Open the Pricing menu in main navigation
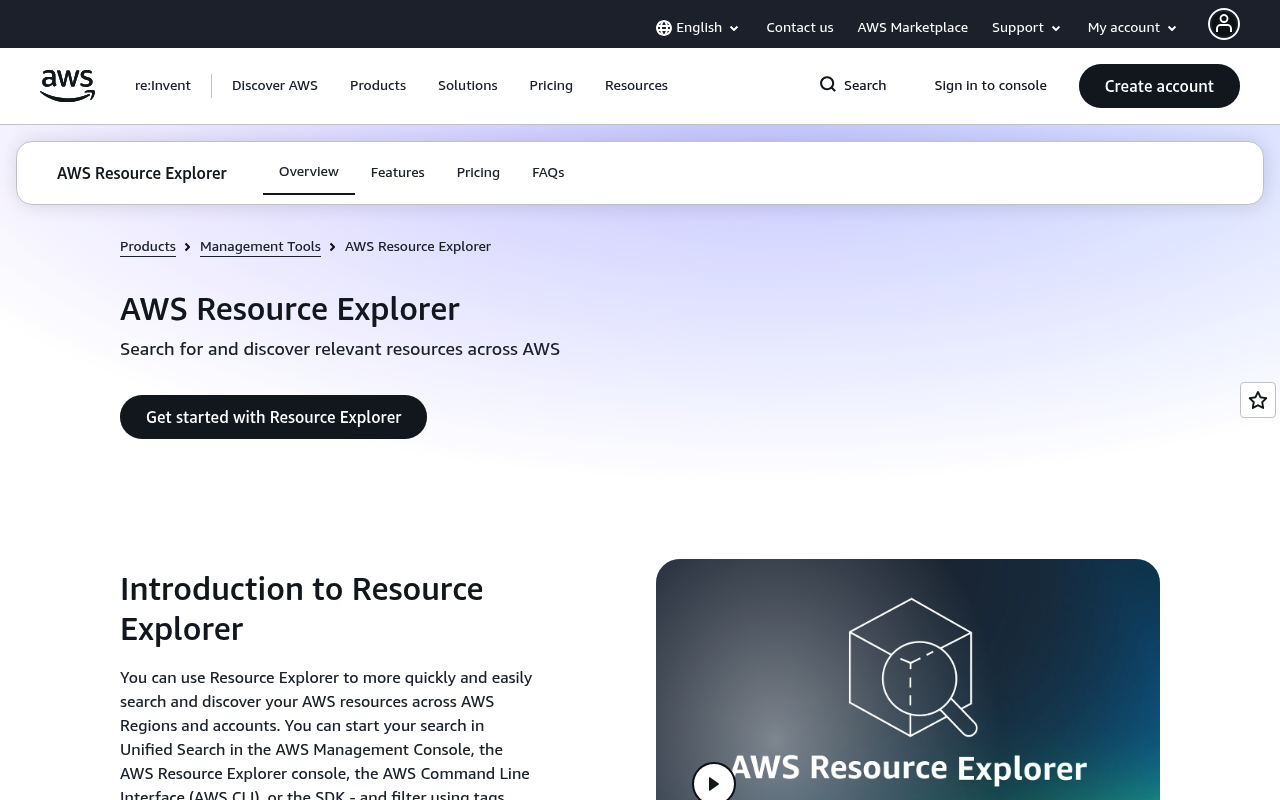 [x=551, y=86]
